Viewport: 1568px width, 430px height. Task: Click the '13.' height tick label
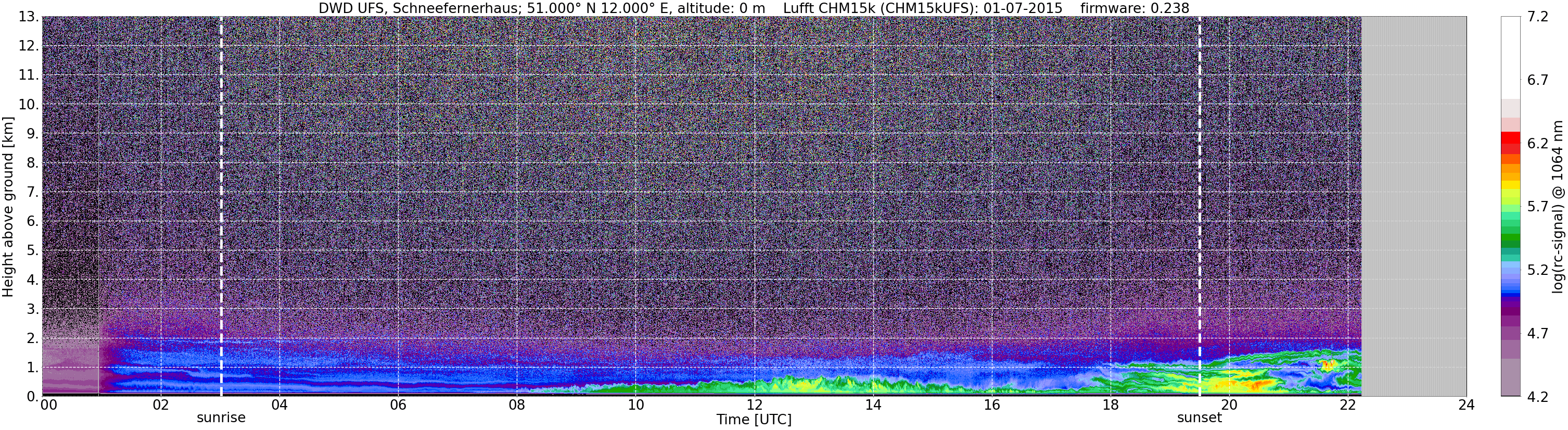click(28, 17)
